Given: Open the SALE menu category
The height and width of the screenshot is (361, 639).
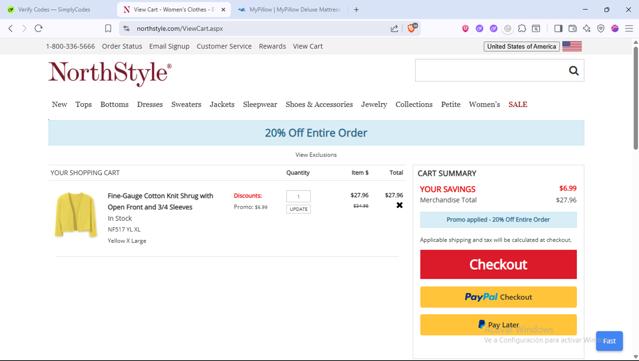Looking at the screenshot, I should tap(518, 104).
